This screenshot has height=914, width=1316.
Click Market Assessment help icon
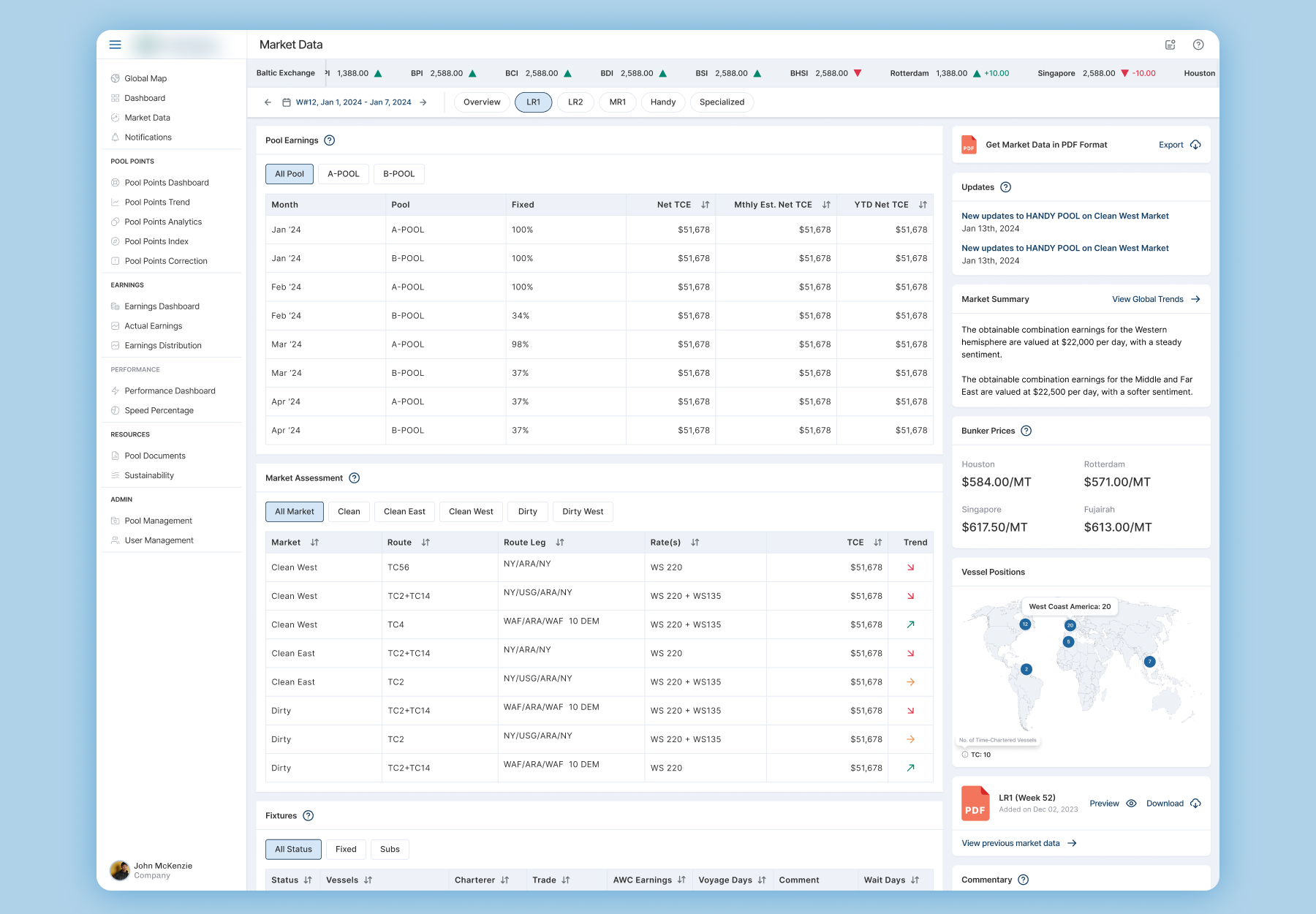click(x=355, y=478)
